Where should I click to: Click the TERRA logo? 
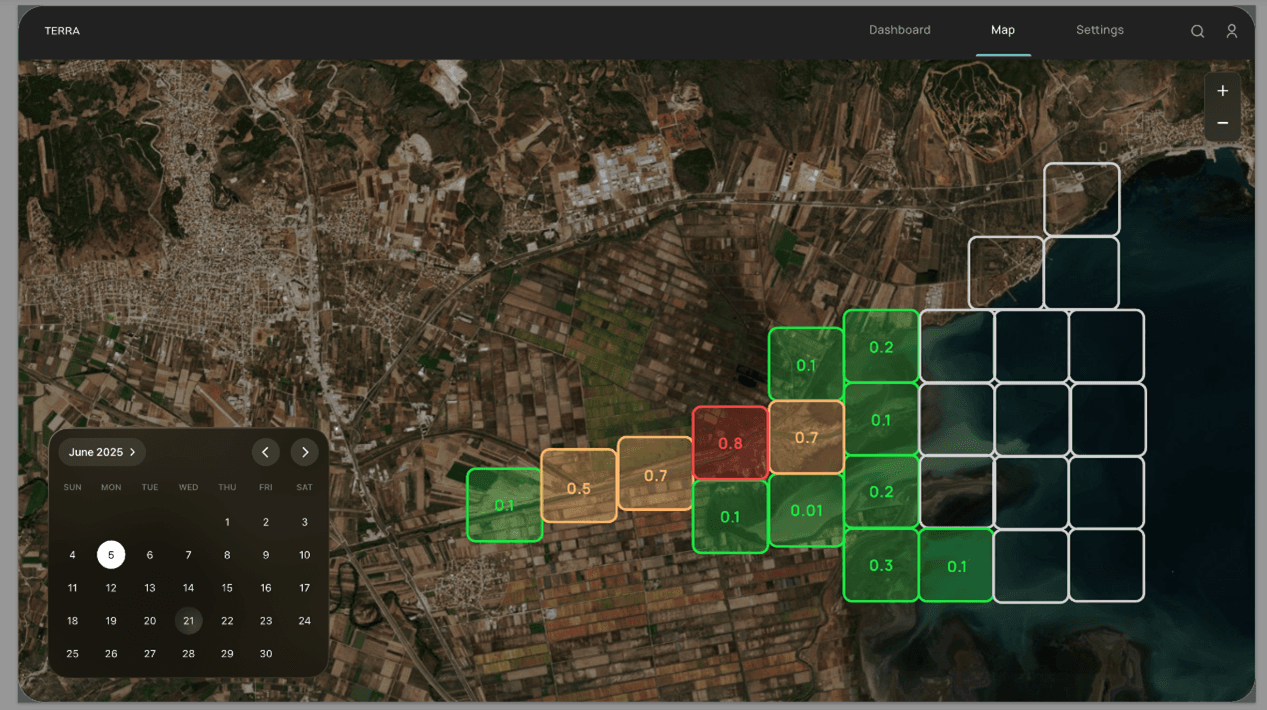pyautogui.click(x=62, y=31)
